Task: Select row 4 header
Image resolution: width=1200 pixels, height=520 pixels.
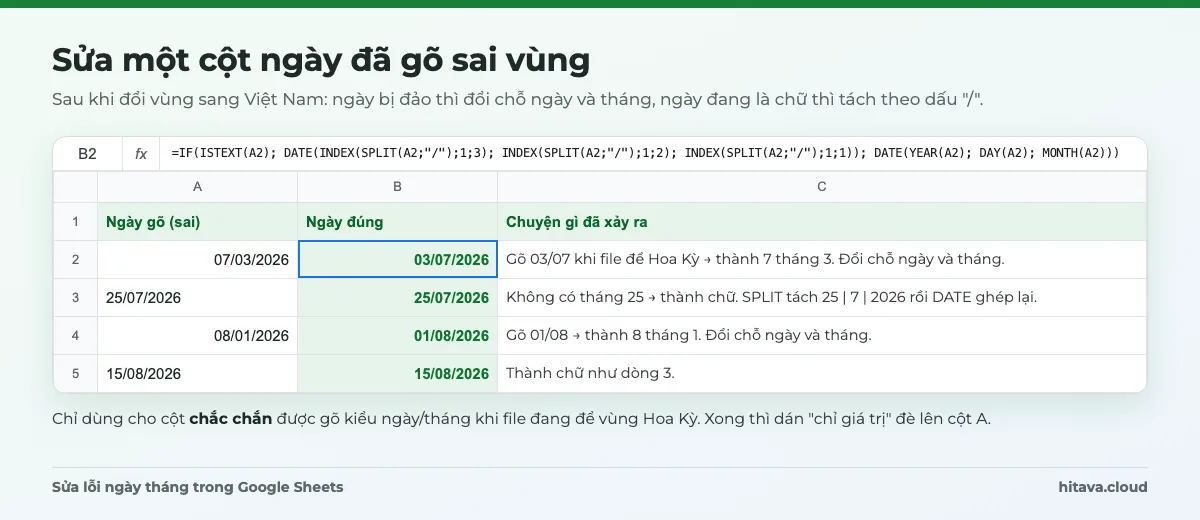Action: click(x=75, y=336)
